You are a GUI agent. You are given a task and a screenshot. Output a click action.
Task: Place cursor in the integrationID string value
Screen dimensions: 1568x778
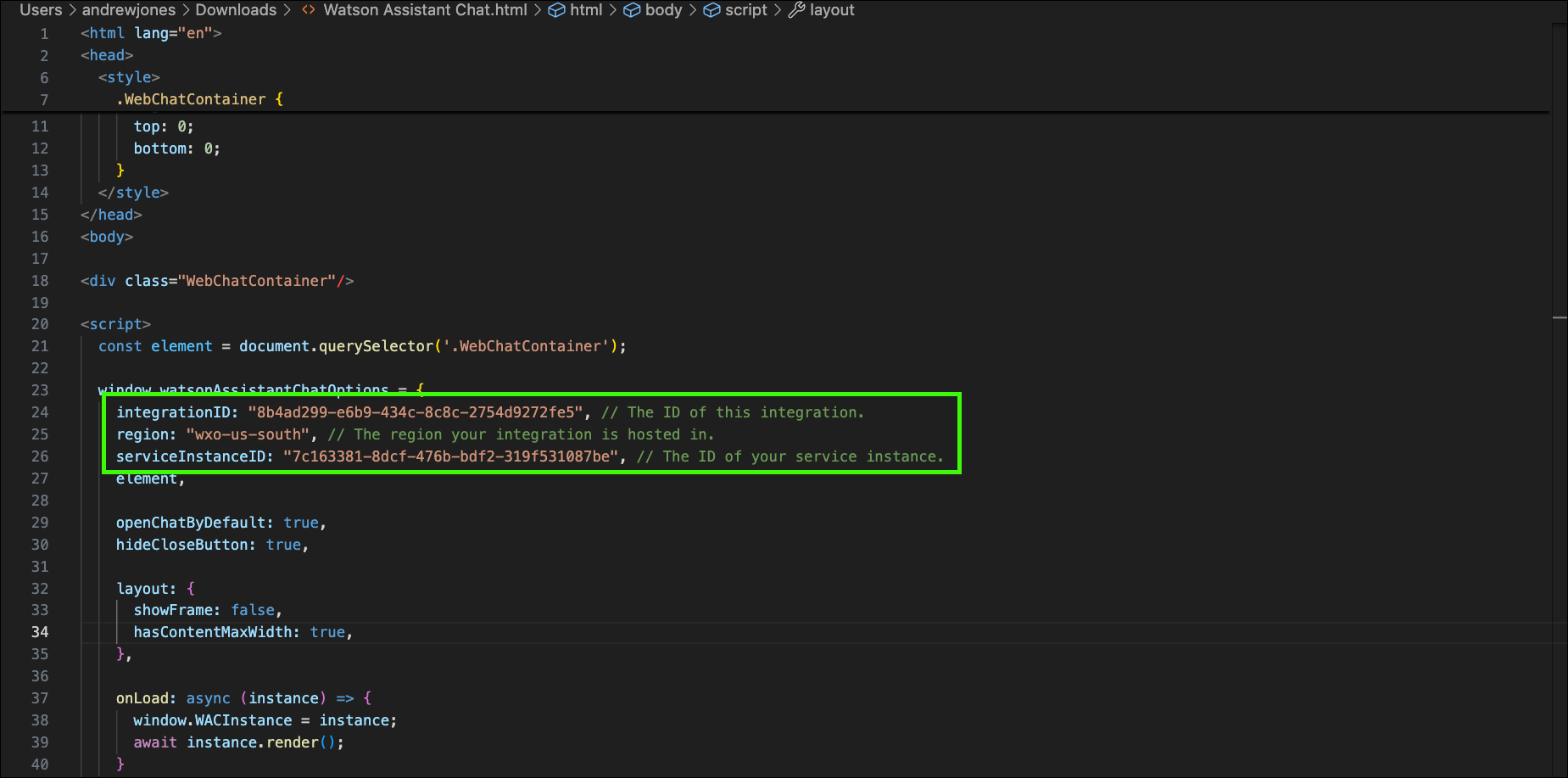(416, 412)
